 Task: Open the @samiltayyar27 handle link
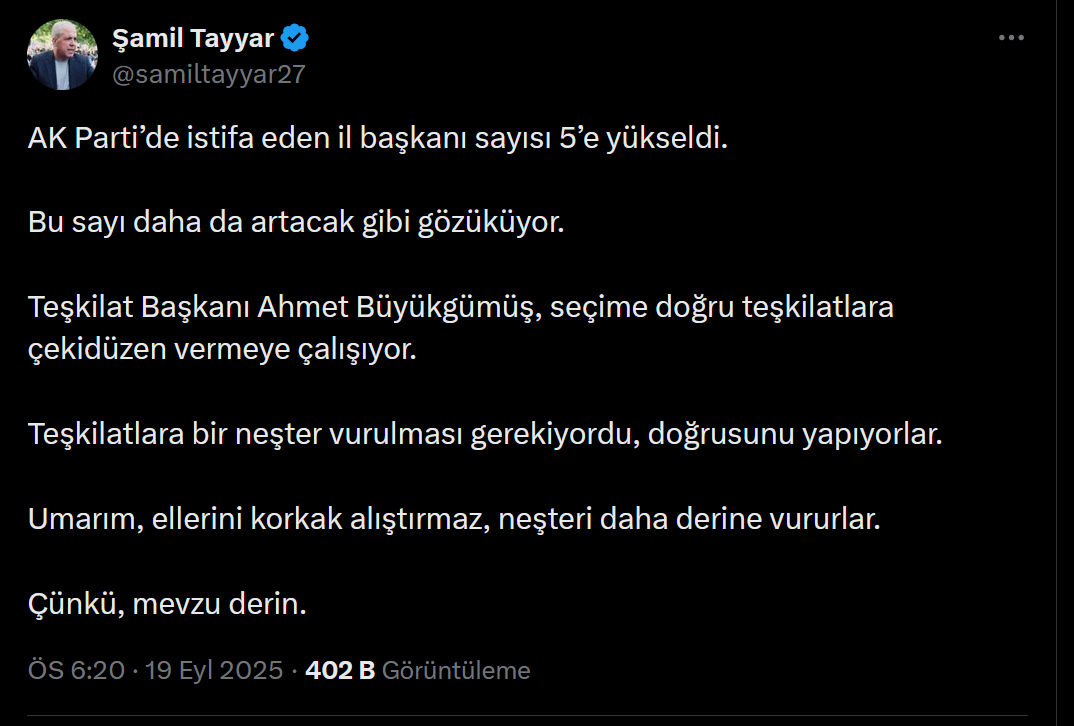(x=208, y=75)
